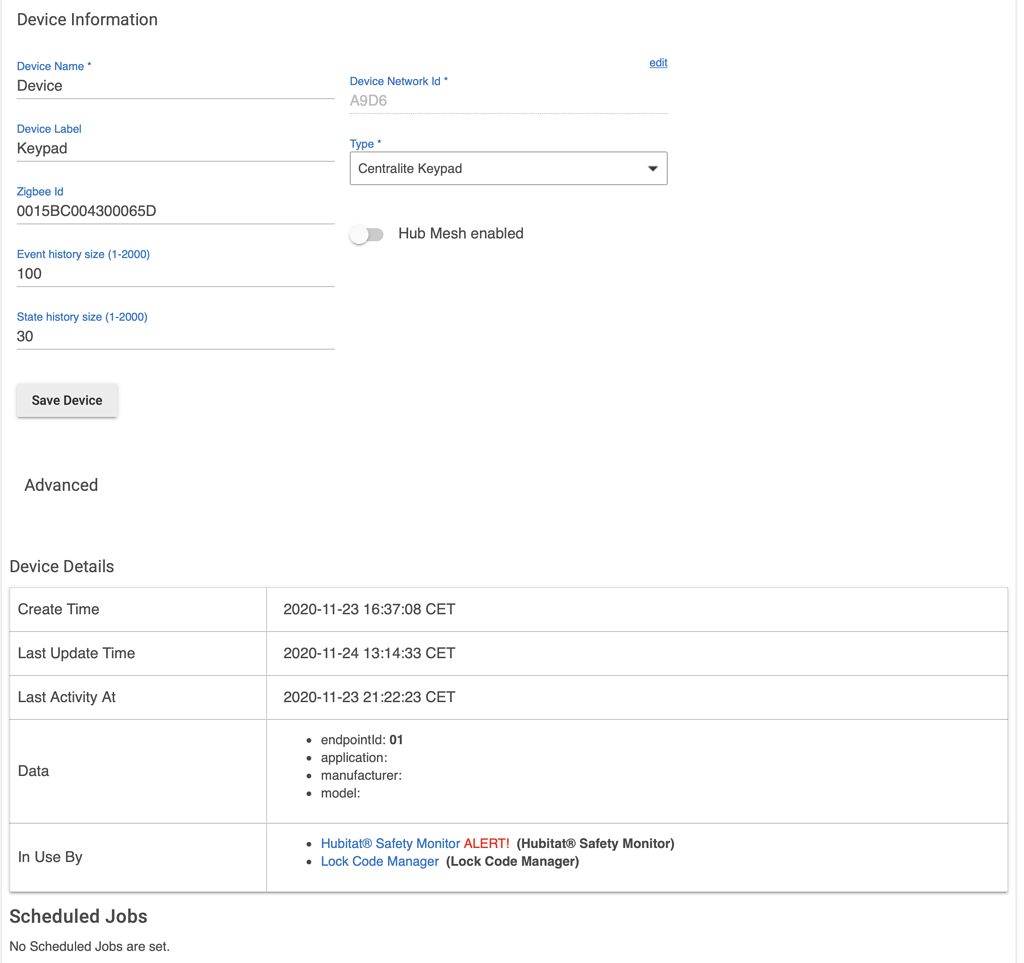Click the dropdown arrow on the Type selector

click(653, 168)
